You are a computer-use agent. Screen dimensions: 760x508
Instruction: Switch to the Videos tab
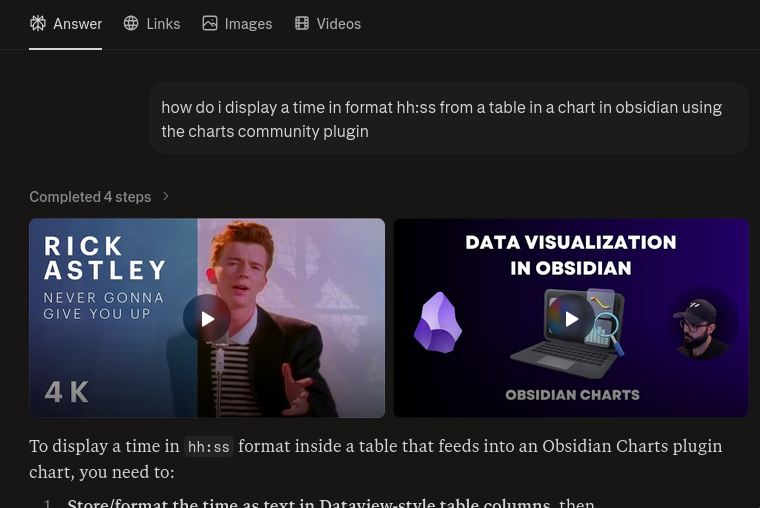point(328,24)
